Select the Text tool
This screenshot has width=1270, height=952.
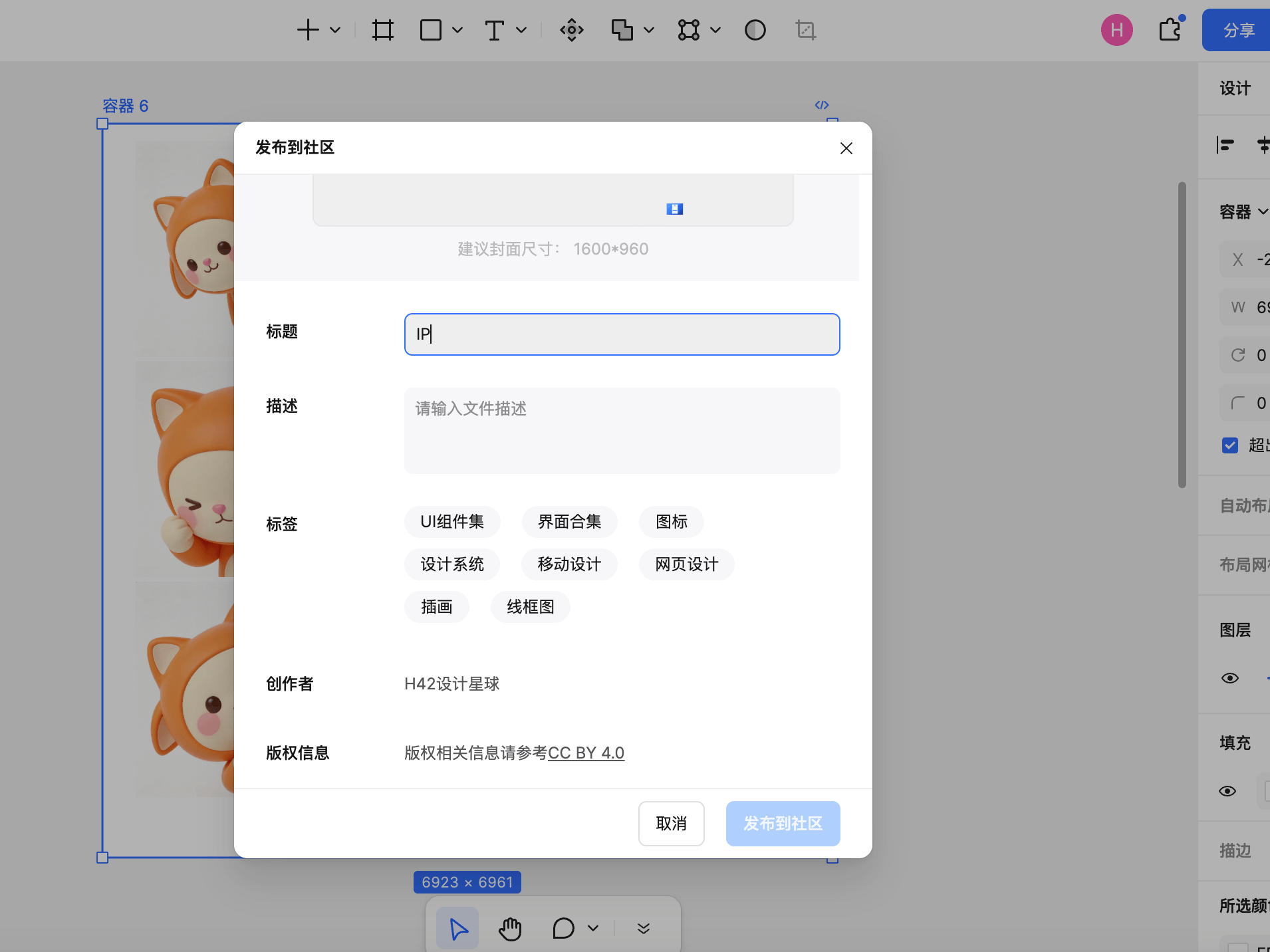click(x=495, y=30)
